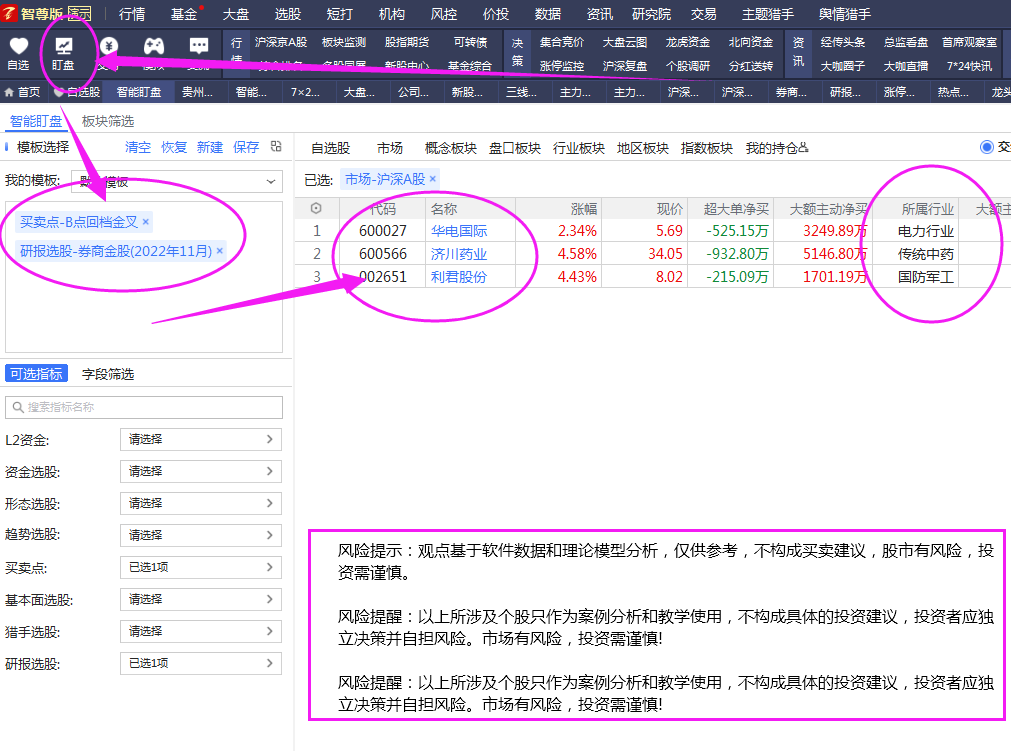Sort by the 现价 column header

pyautogui.click(x=669, y=209)
